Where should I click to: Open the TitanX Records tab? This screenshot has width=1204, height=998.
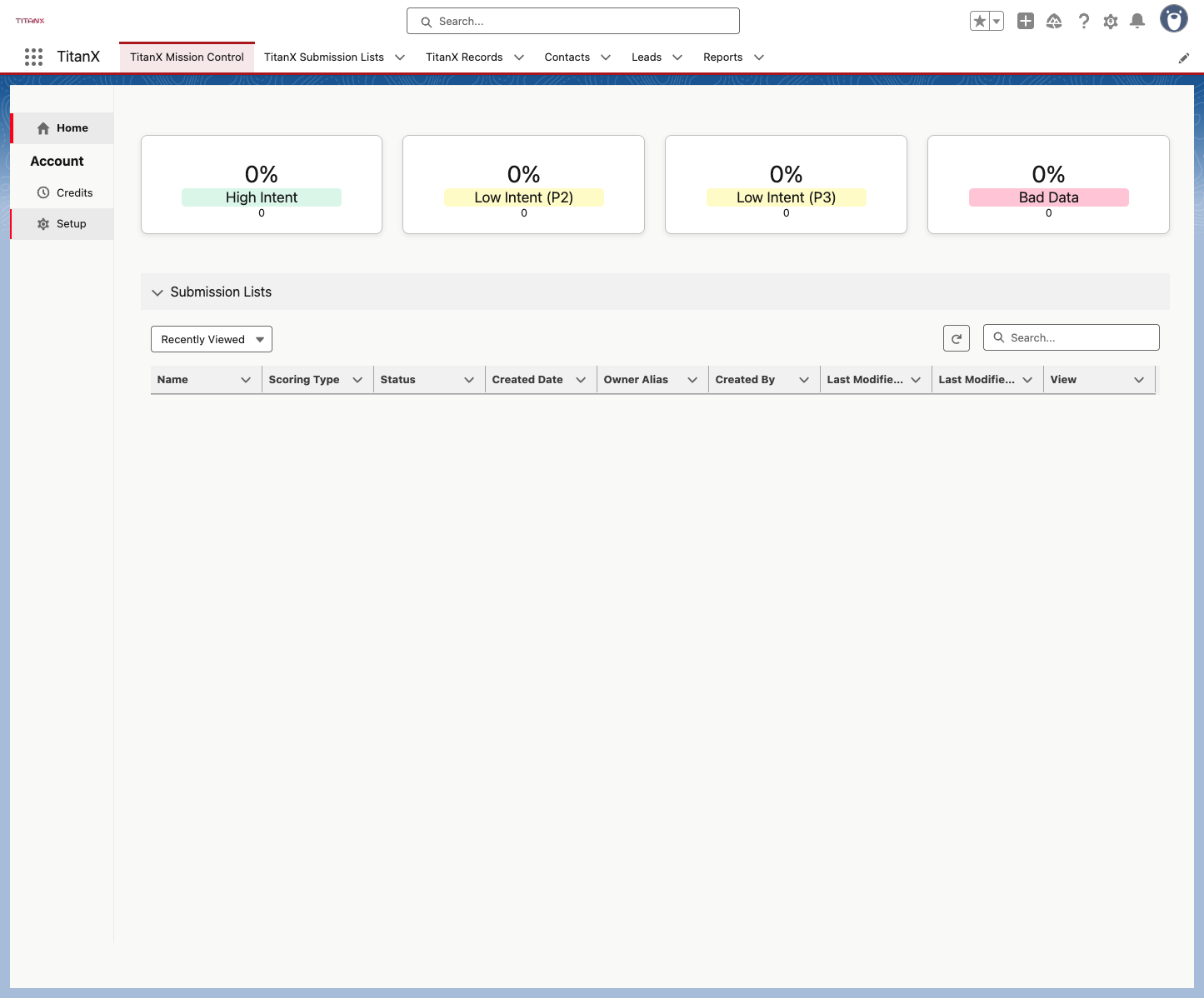click(464, 57)
